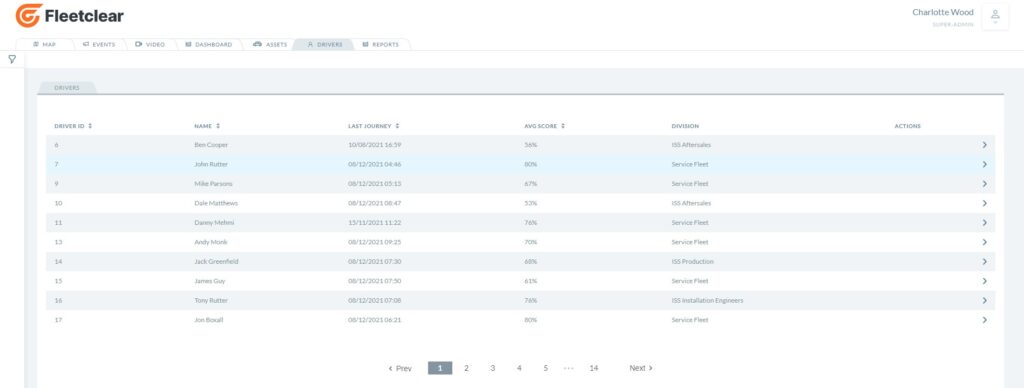
Task: Click Mike Parsons' 67% average score
Action: click(530, 184)
